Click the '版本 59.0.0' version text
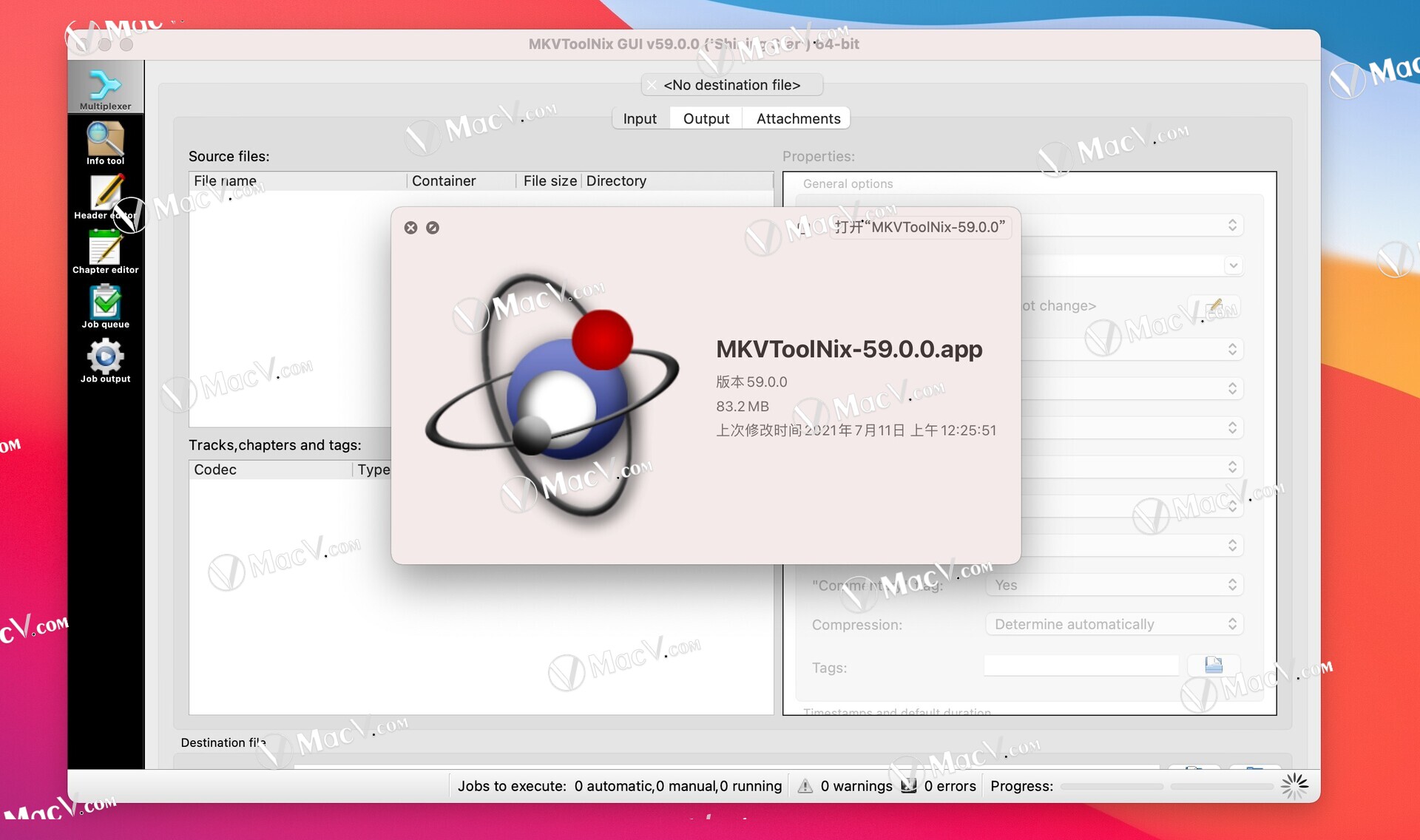The height and width of the screenshot is (840, 1420). click(751, 382)
